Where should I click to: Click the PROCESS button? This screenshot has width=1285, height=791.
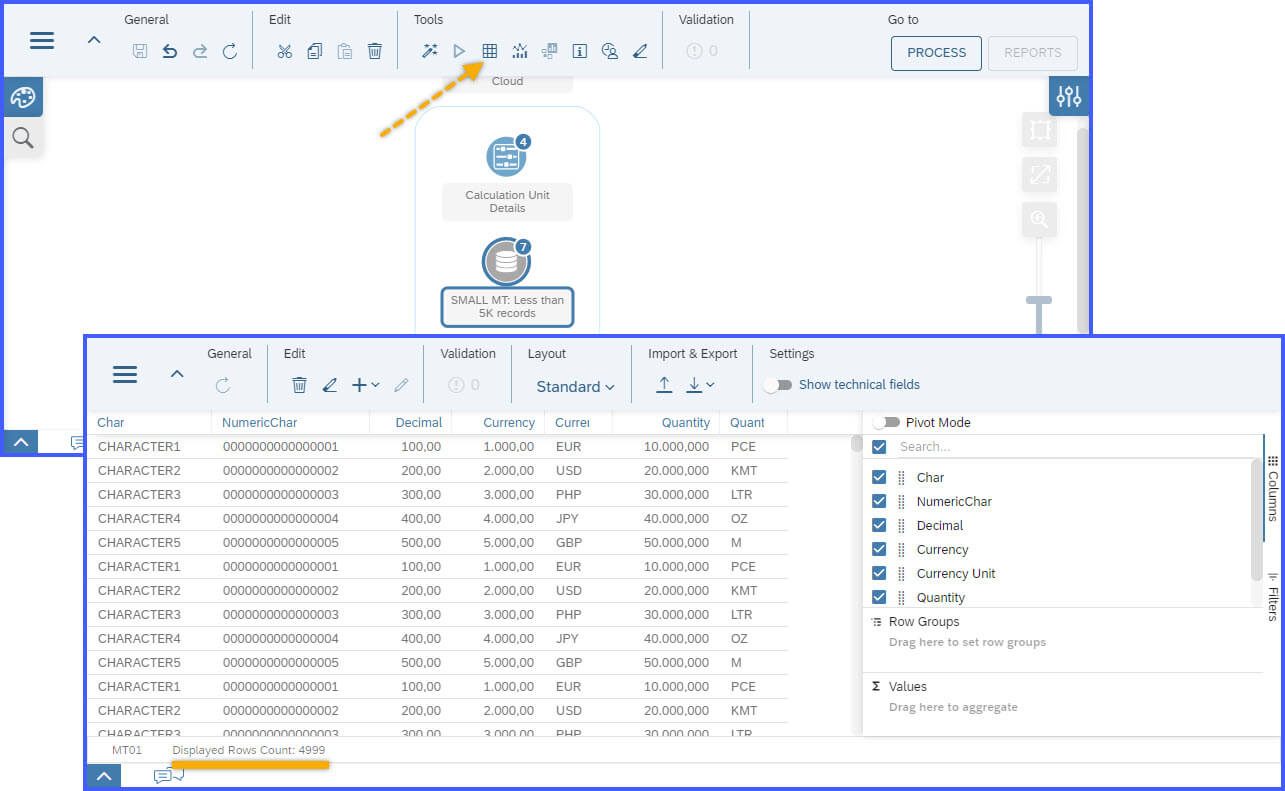936,53
